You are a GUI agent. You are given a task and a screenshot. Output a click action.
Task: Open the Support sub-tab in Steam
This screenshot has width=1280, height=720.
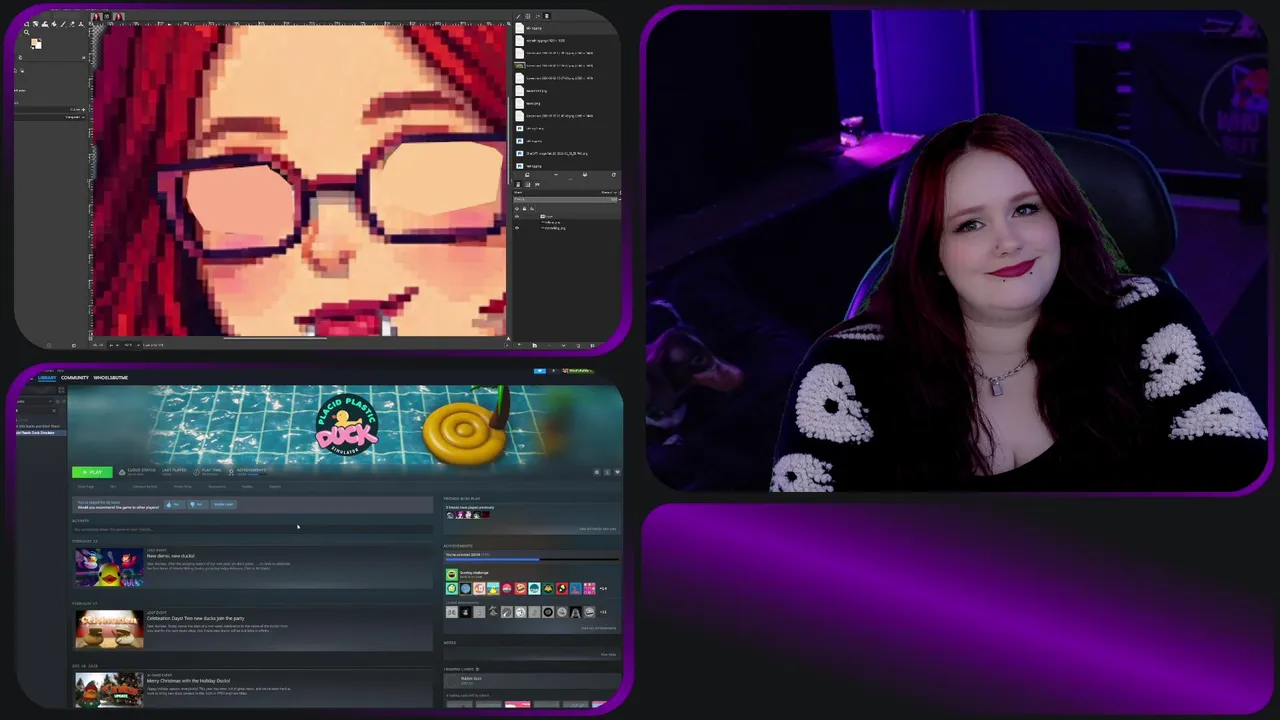coord(275,487)
